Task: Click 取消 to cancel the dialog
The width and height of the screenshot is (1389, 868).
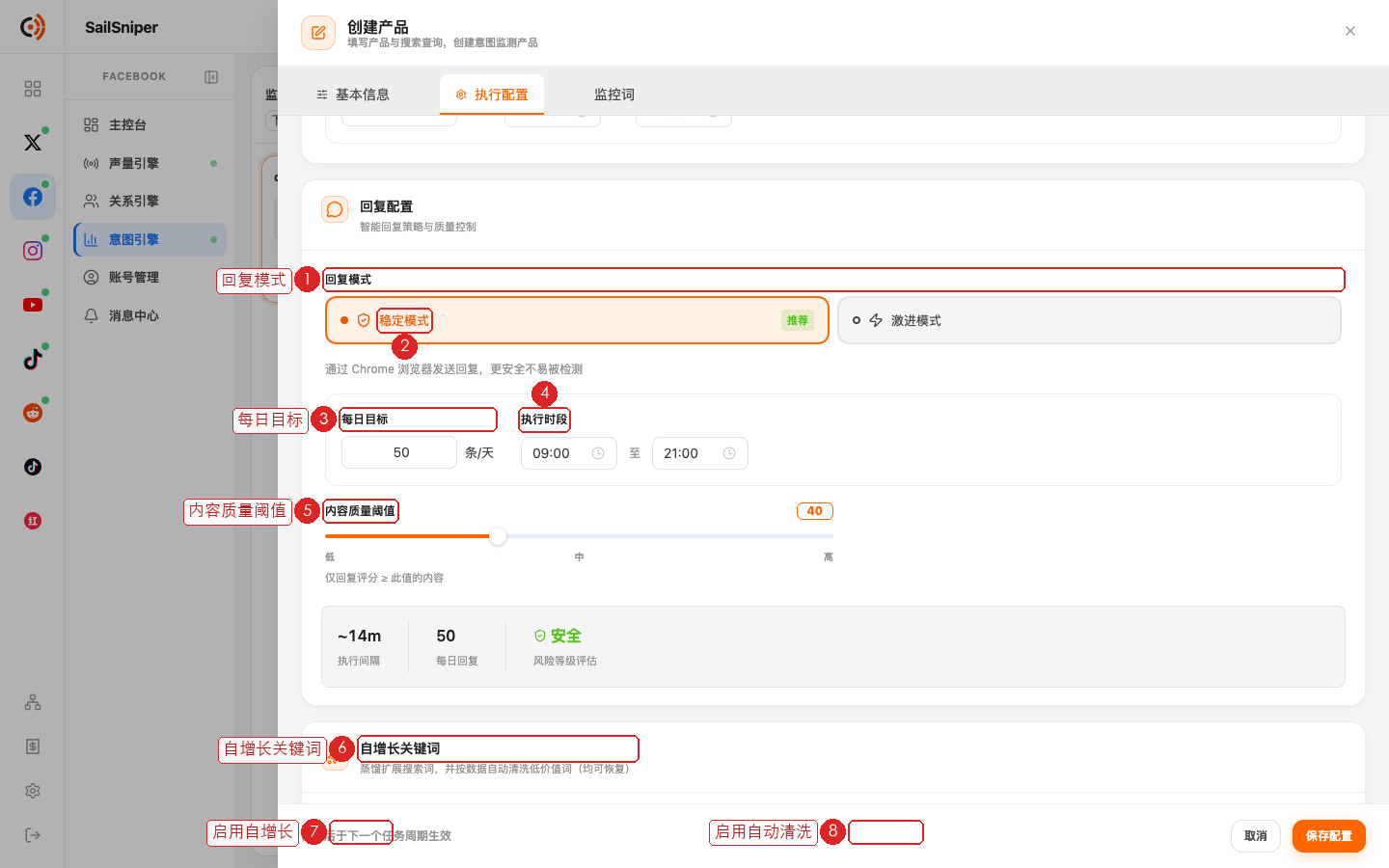Action: pos(1256,836)
